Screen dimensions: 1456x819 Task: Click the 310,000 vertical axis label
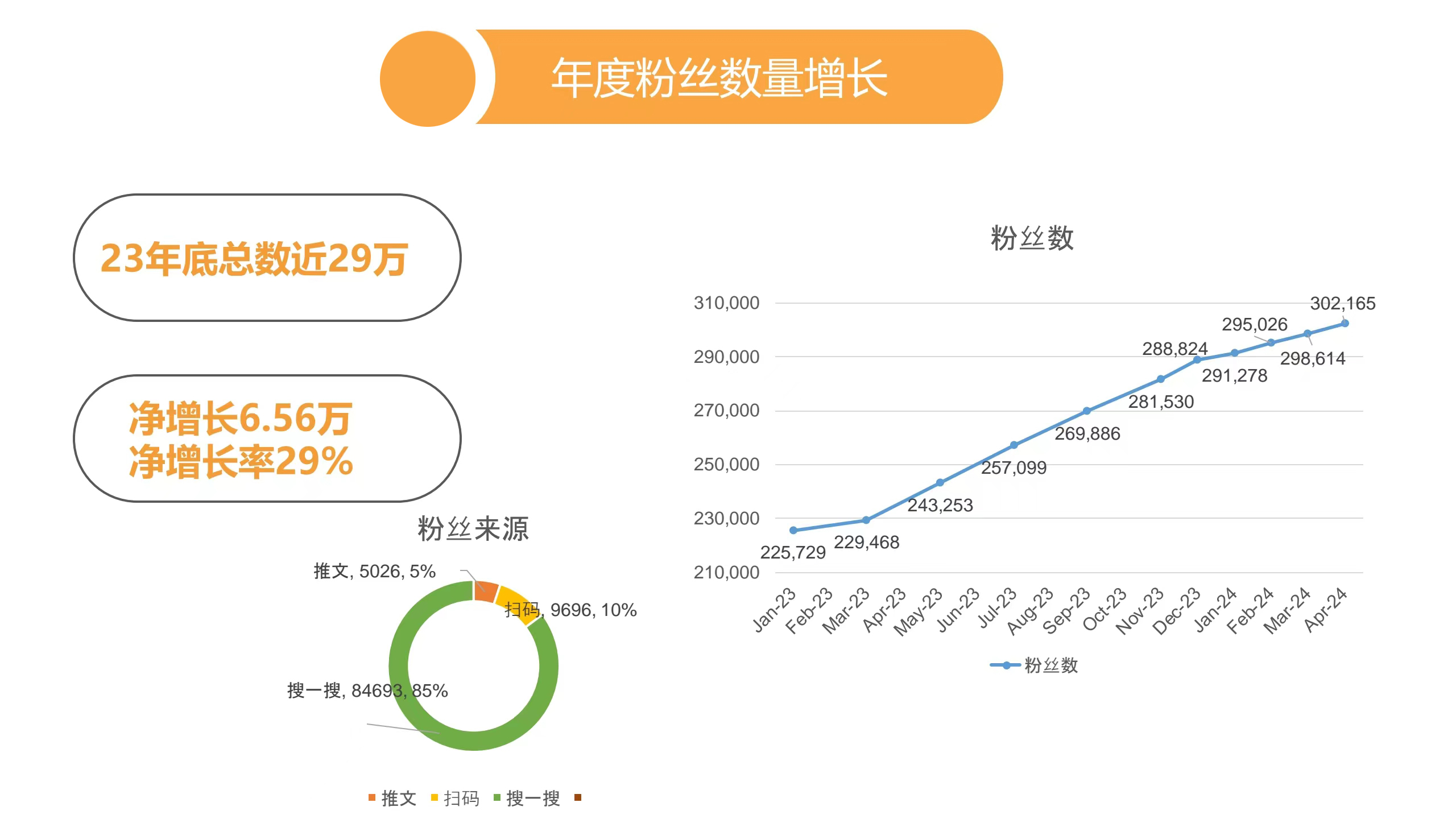coord(726,303)
